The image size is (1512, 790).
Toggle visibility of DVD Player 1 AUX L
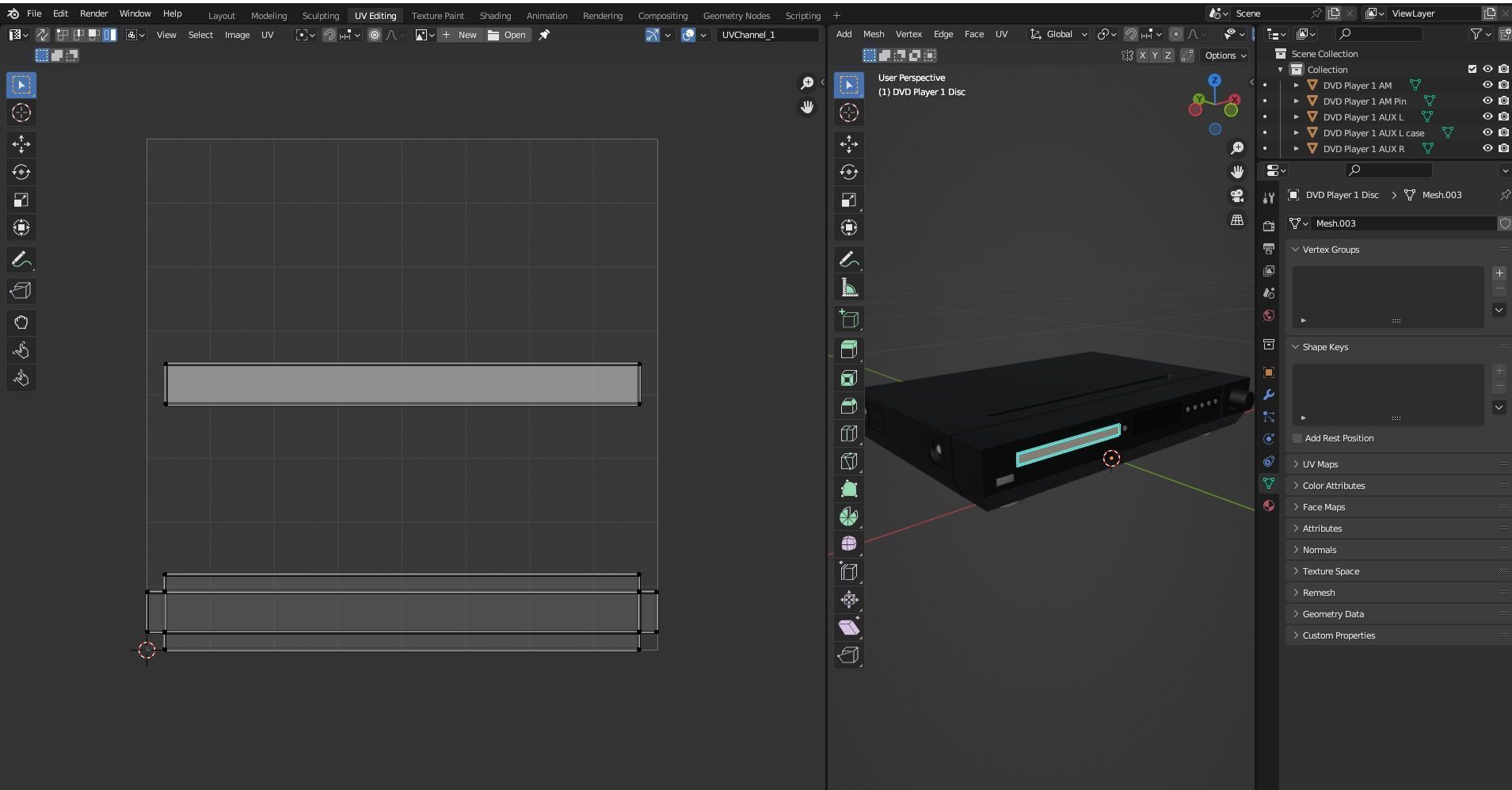1487,117
